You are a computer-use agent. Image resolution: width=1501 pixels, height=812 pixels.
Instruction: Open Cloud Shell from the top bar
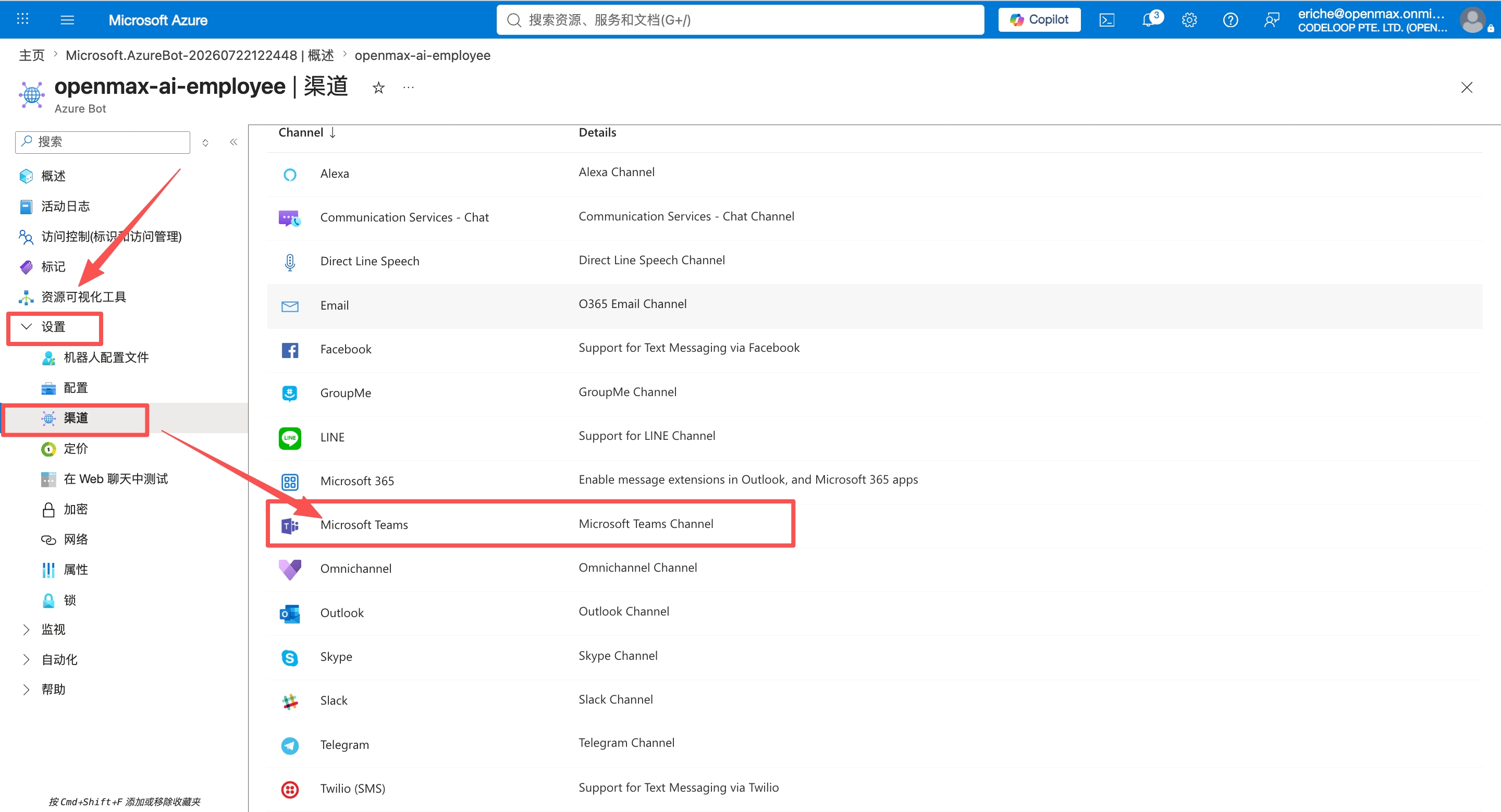(1107, 20)
